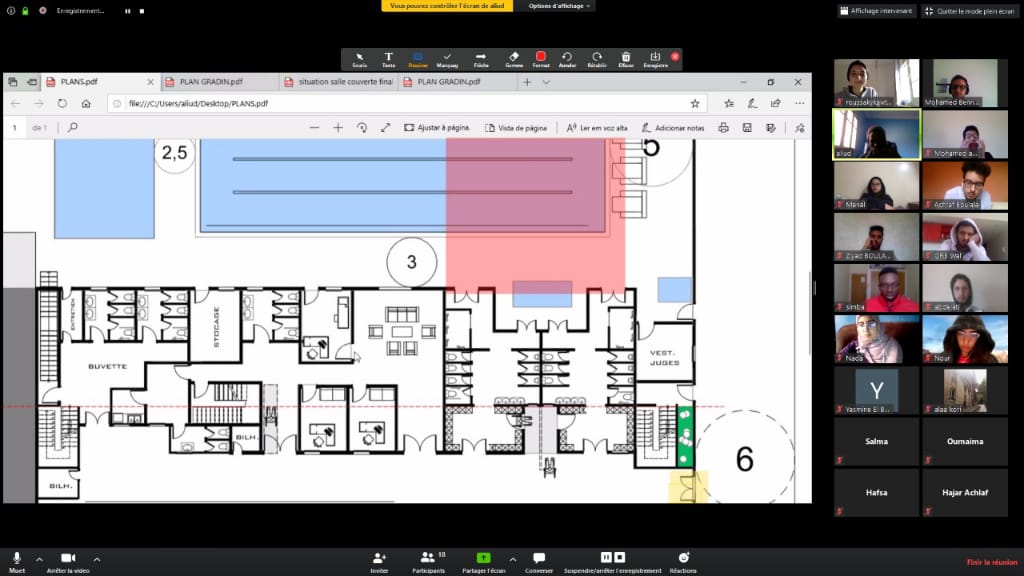The image size is (1024, 576).
Task: Save annotations with Enregistrer icon
Action: [655, 59]
